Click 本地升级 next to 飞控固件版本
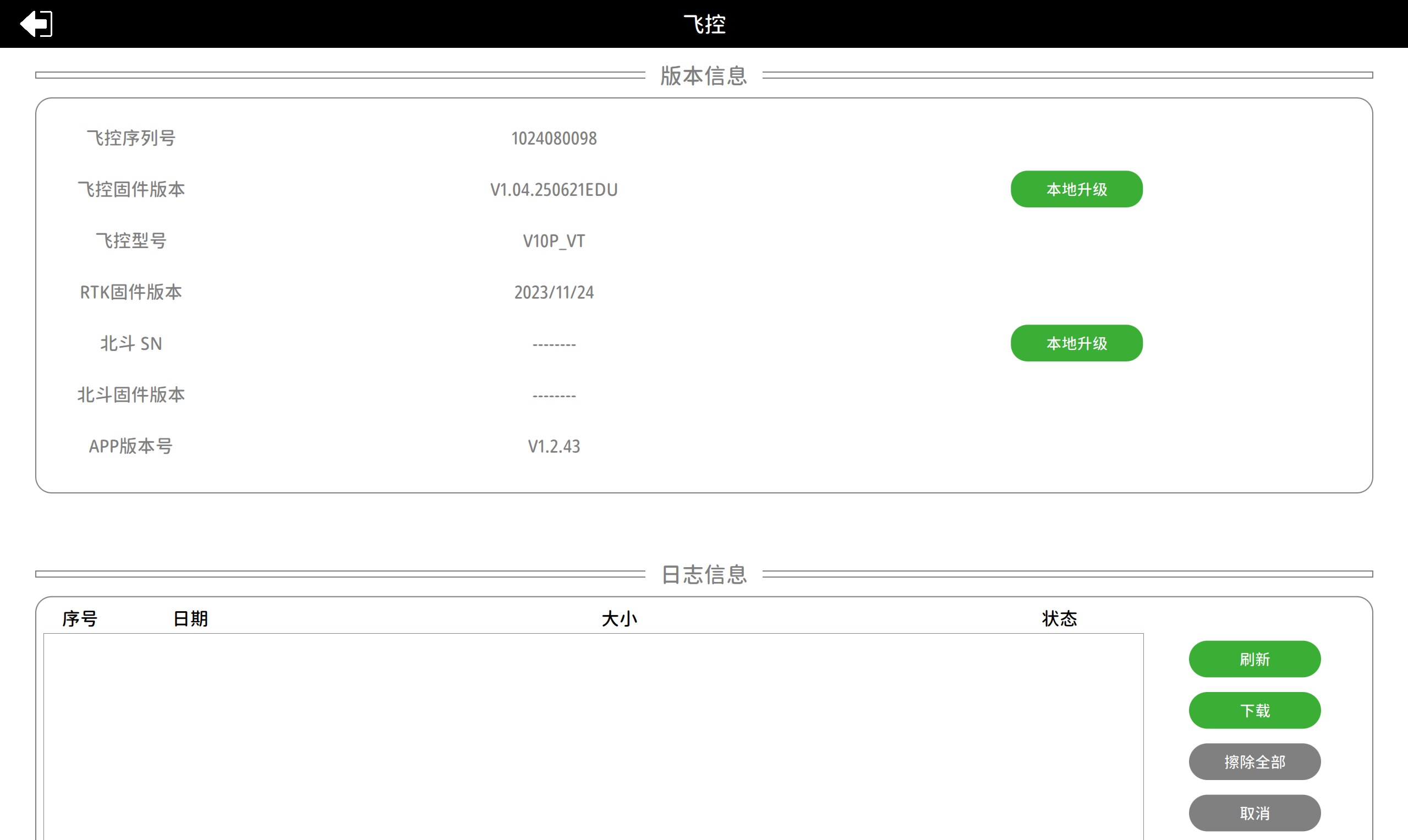Screen dimensions: 1408x840 (x=1076, y=189)
